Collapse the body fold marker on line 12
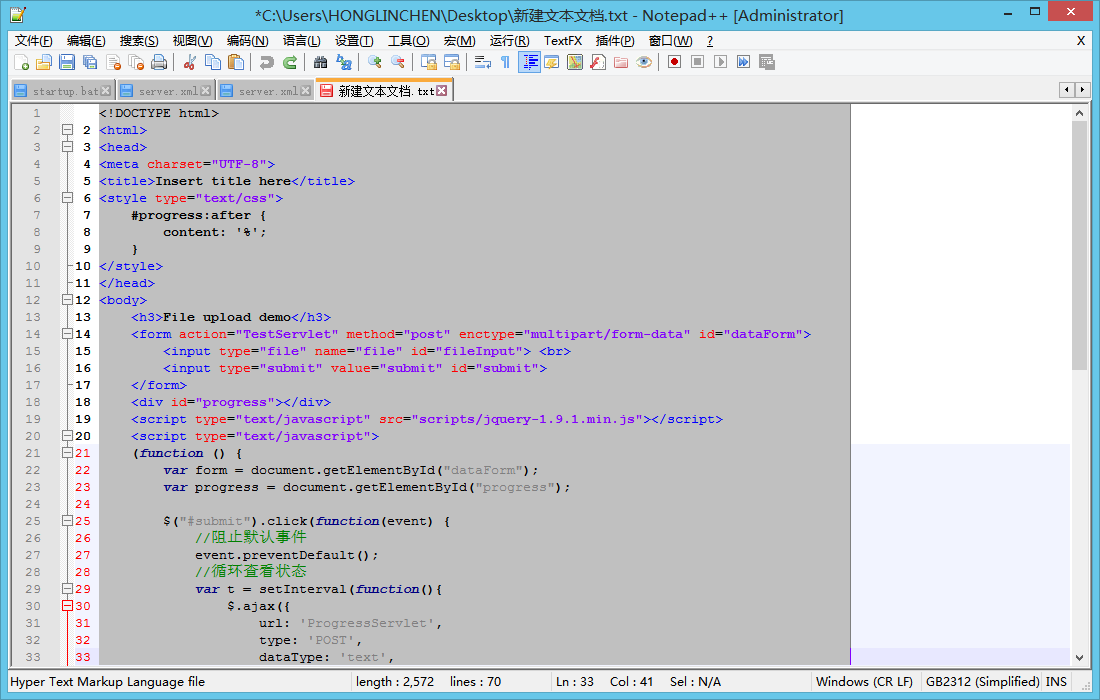The width and height of the screenshot is (1100, 700). tap(67, 299)
